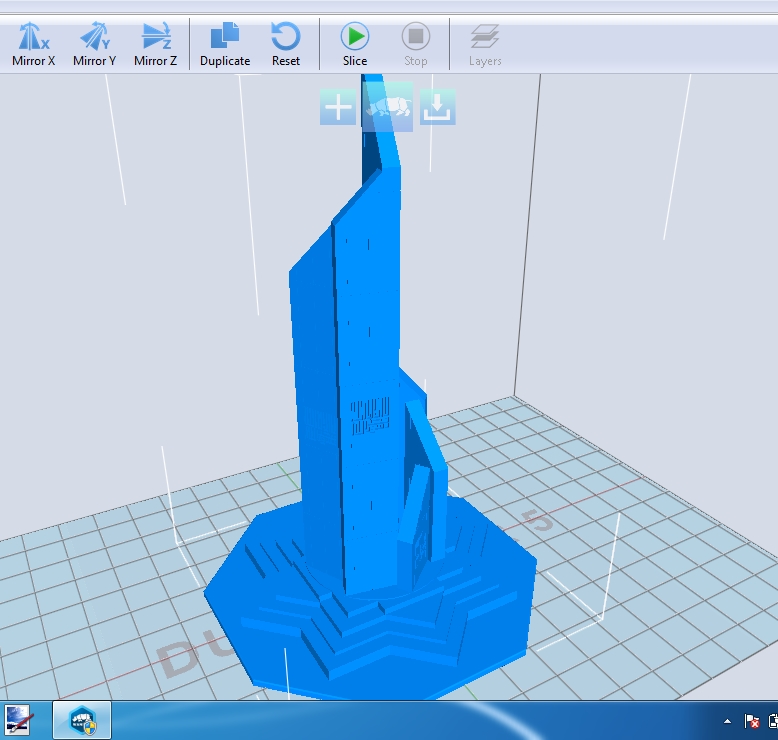Switch to the slicer app taskbar icon

click(x=82, y=720)
